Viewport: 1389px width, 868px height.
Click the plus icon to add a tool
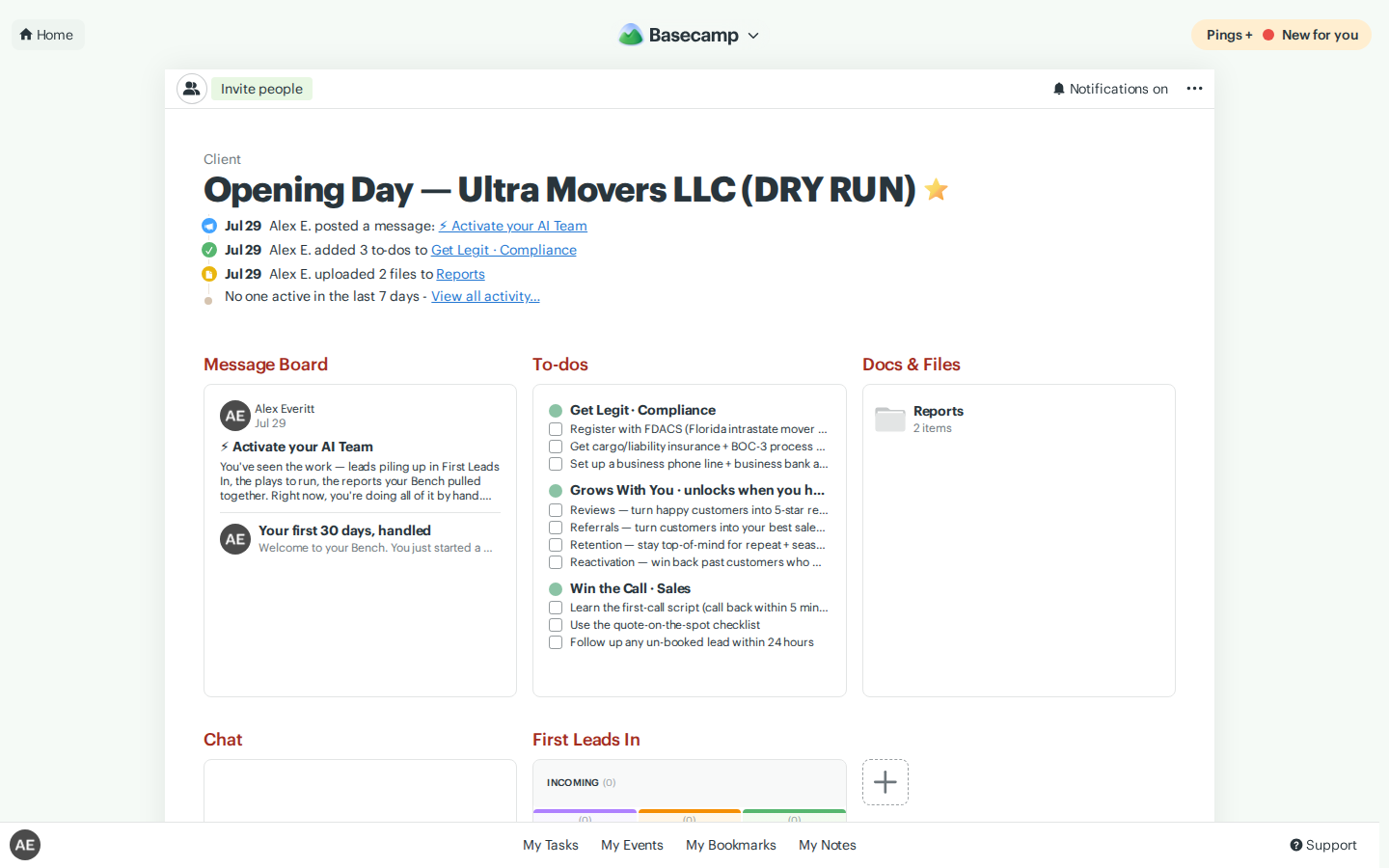click(885, 782)
